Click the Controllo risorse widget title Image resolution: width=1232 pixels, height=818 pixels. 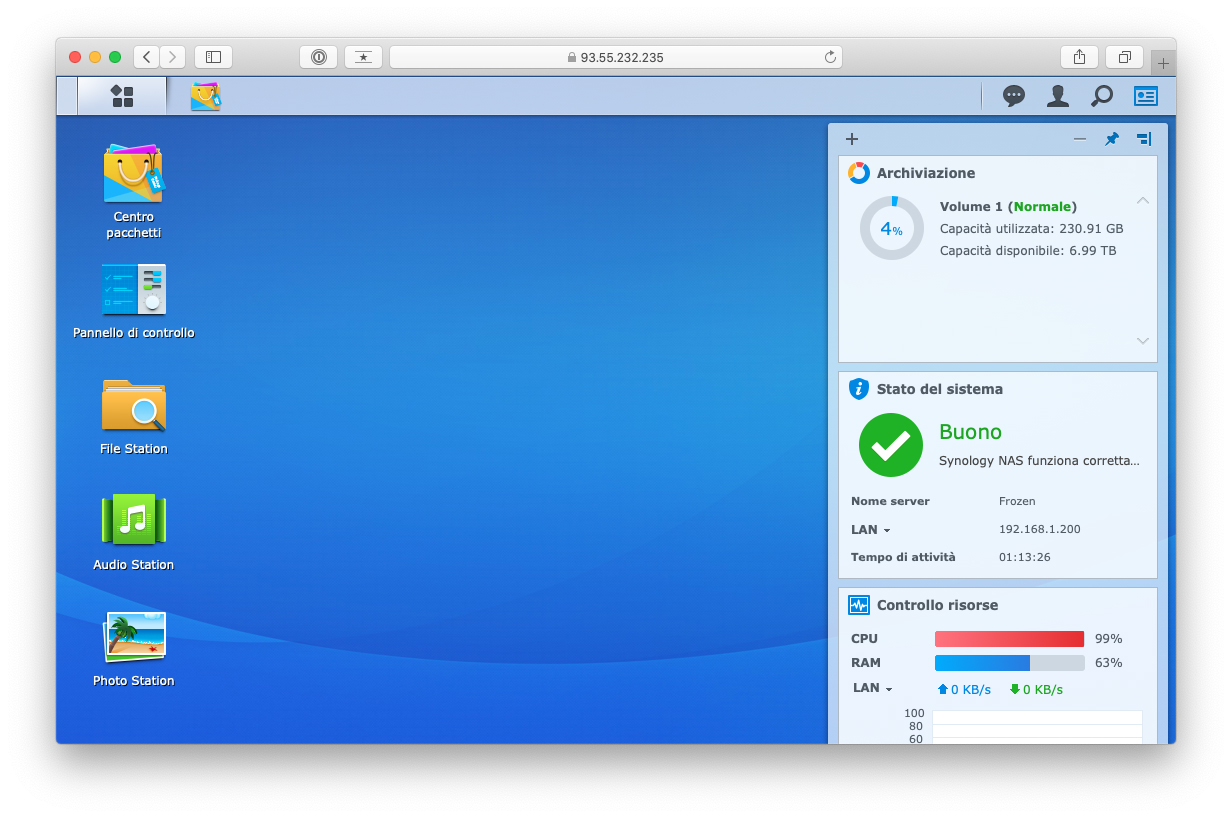[937, 605]
